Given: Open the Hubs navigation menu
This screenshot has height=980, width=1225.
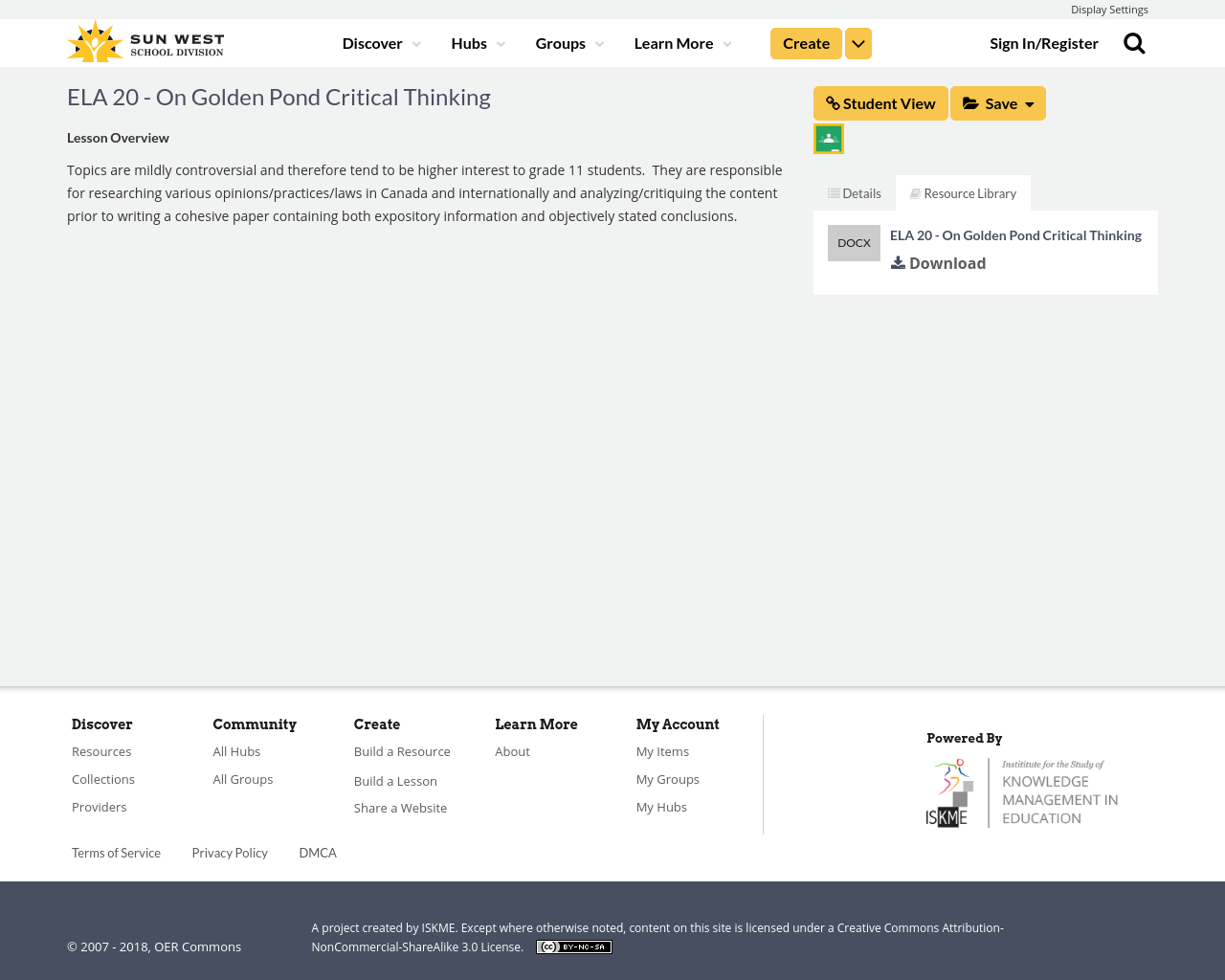Looking at the screenshot, I should tap(478, 43).
